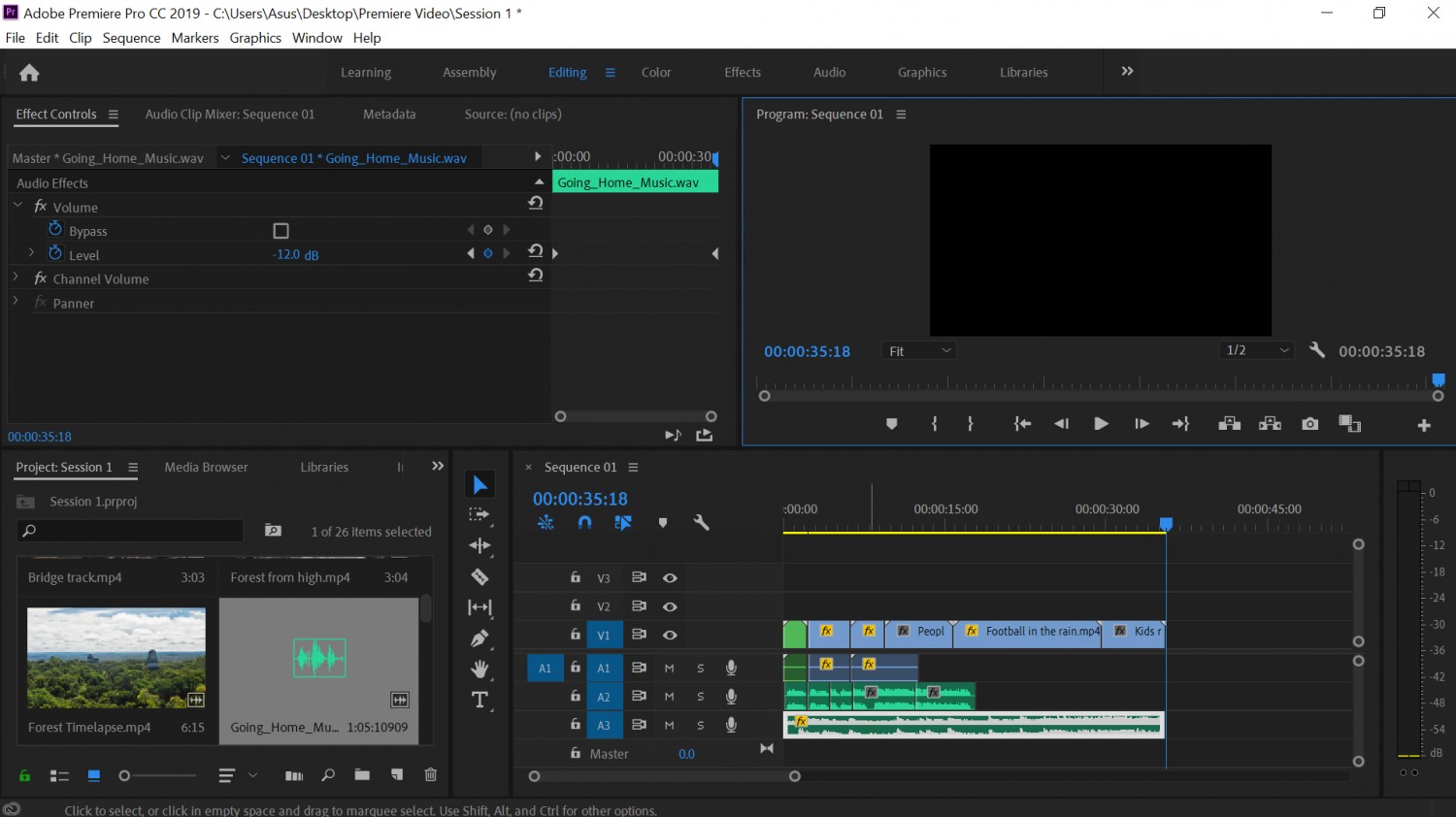The image size is (1456, 817).
Task: Open the Fit zoom level dropdown
Action: pyautogui.click(x=919, y=351)
